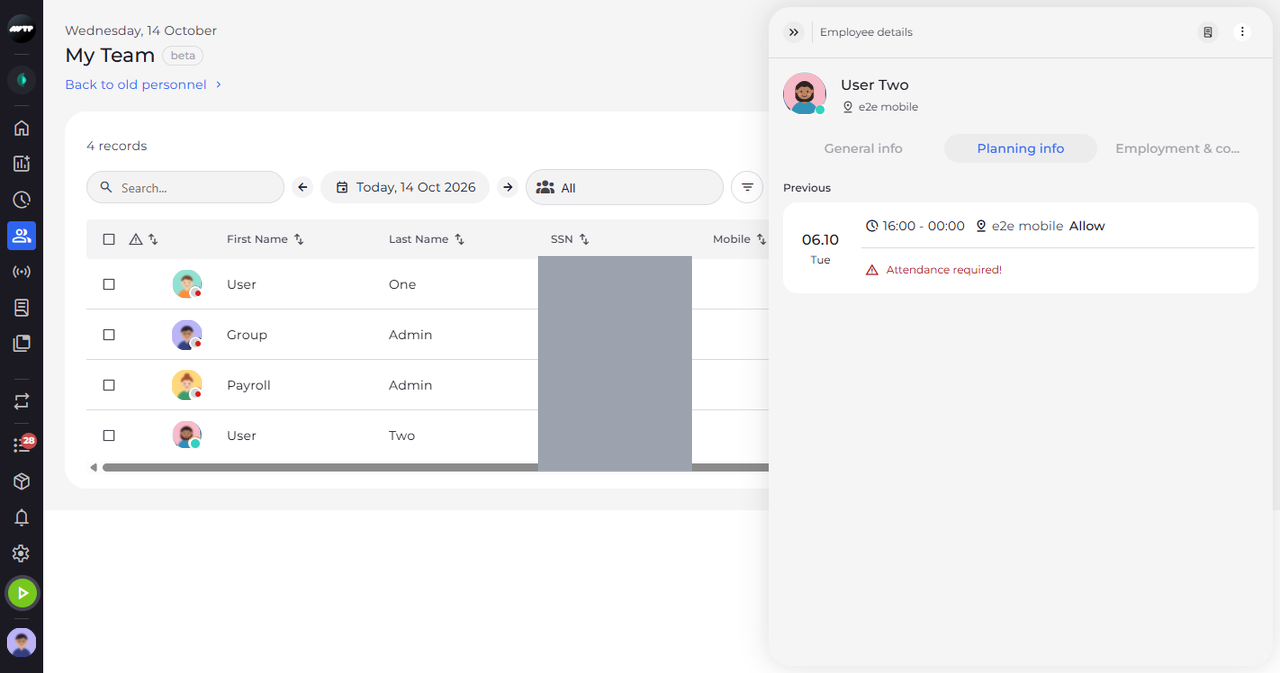1280x673 pixels.
Task: Click the first name 'Payroll' cell
Action: (249, 385)
